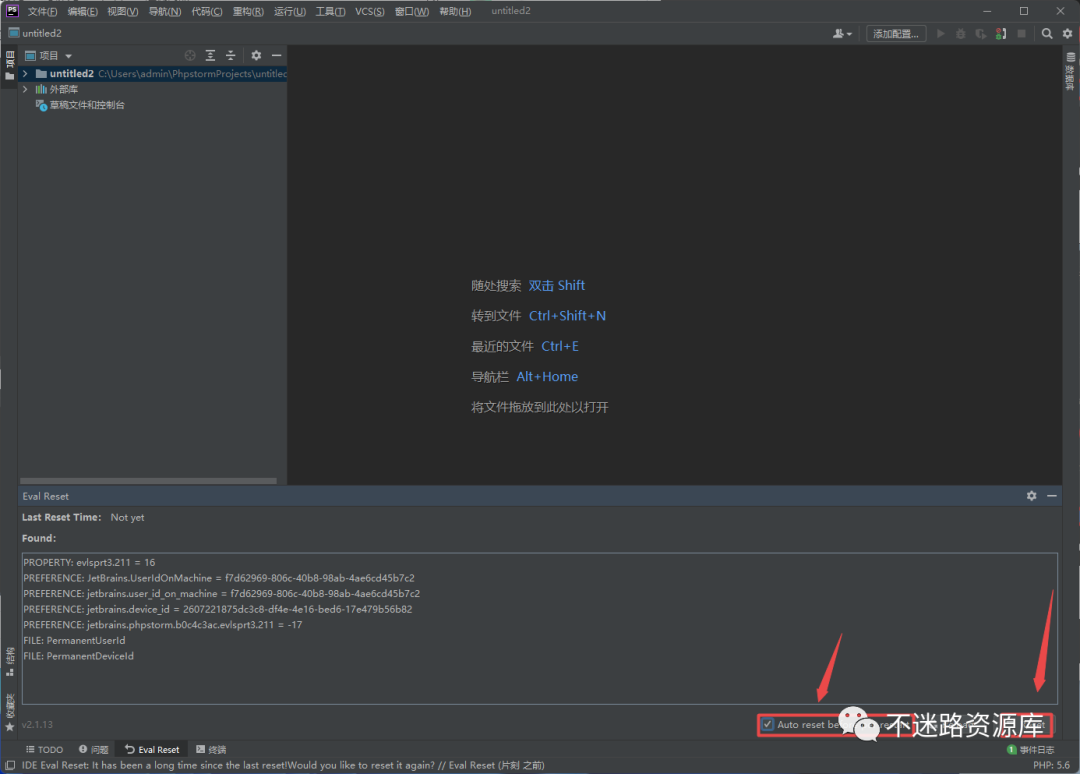Click the 添加配置... button

click(x=896, y=33)
